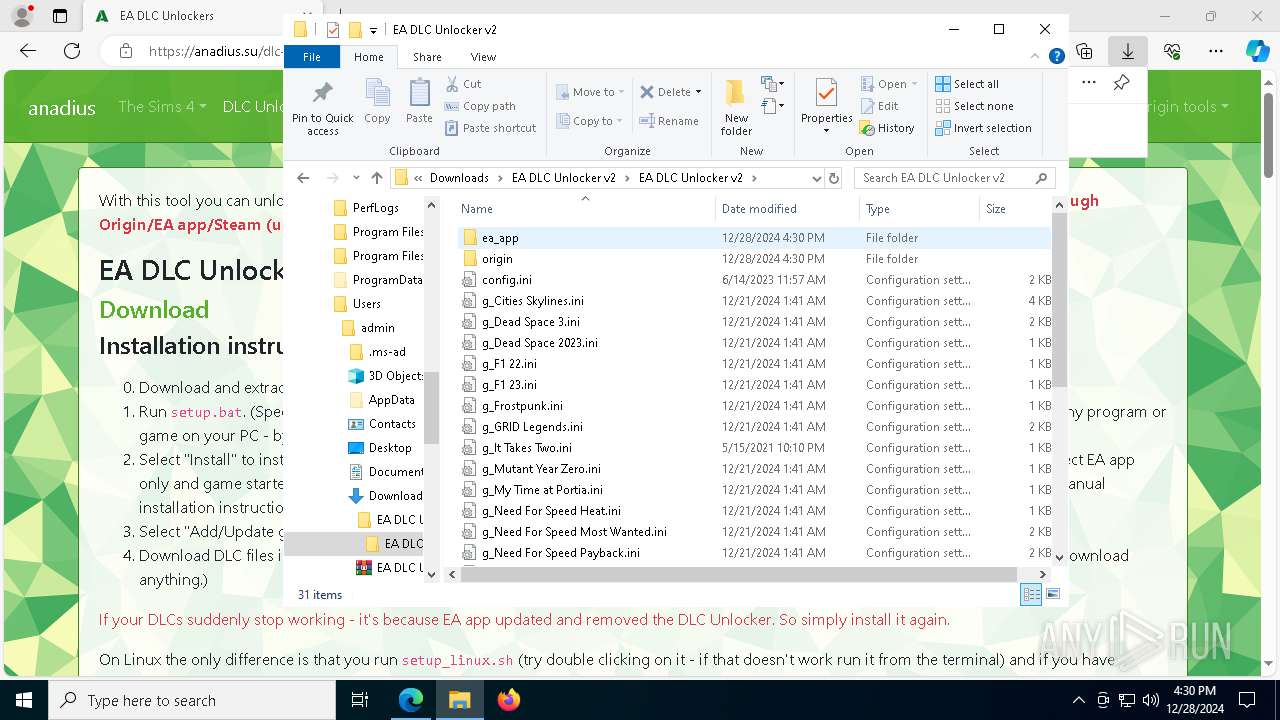Viewport: 1280px width, 720px height.
Task: Click the New folder icon
Action: [x=736, y=93]
